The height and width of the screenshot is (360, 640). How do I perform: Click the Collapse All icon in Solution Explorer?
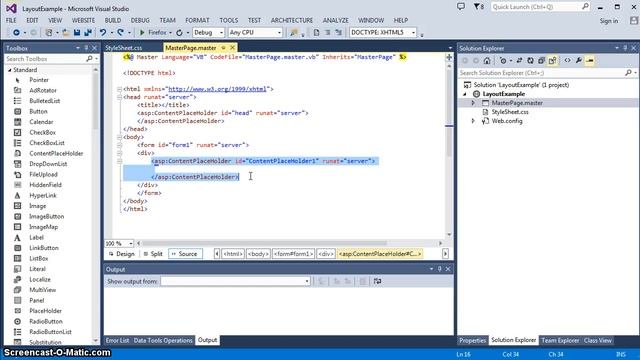point(541,60)
